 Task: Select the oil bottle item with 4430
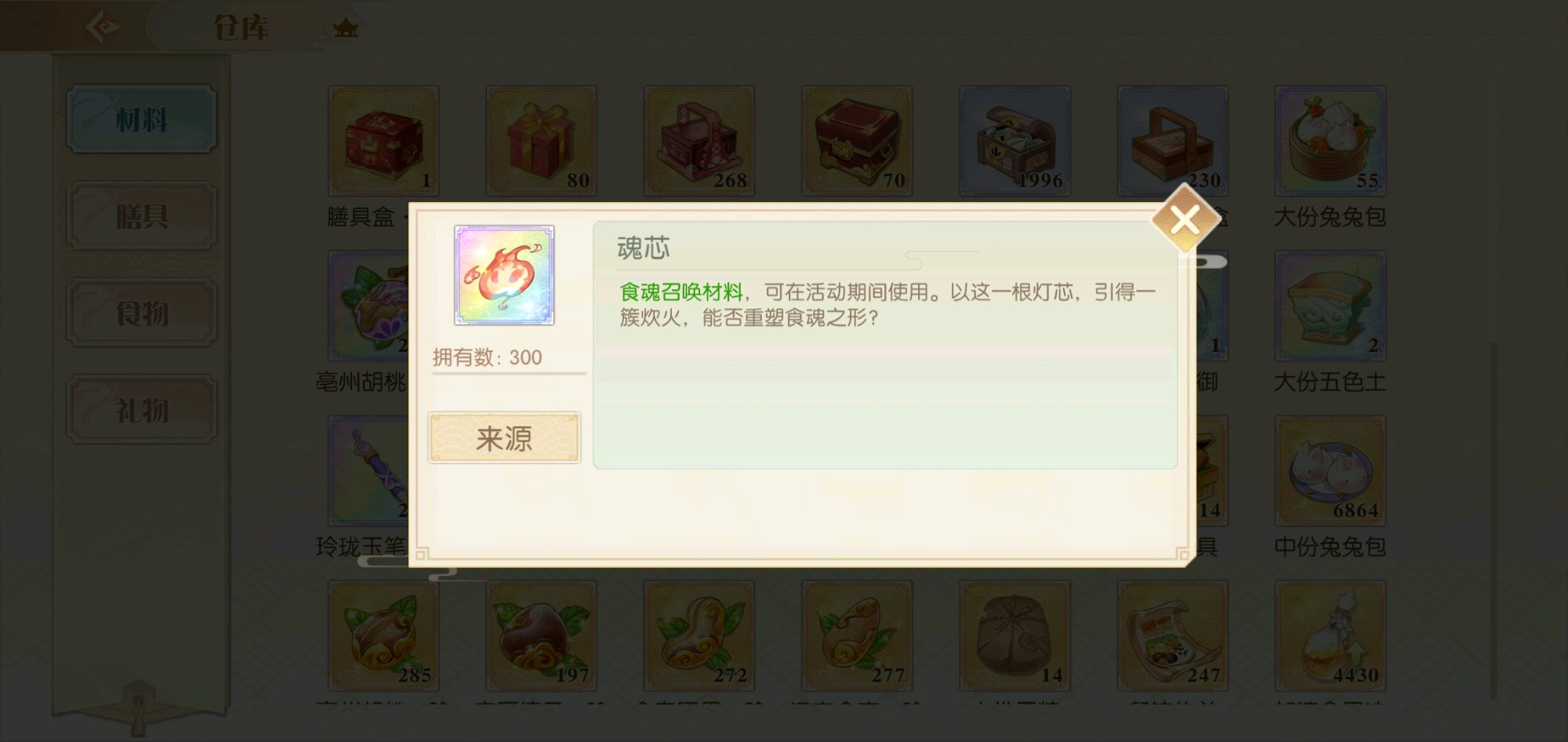pos(1330,636)
